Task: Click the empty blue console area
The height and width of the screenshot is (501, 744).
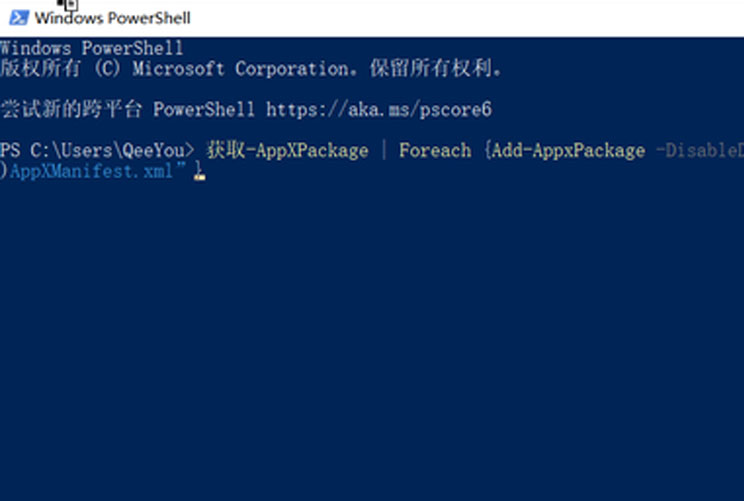Action: tap(372, 332)
